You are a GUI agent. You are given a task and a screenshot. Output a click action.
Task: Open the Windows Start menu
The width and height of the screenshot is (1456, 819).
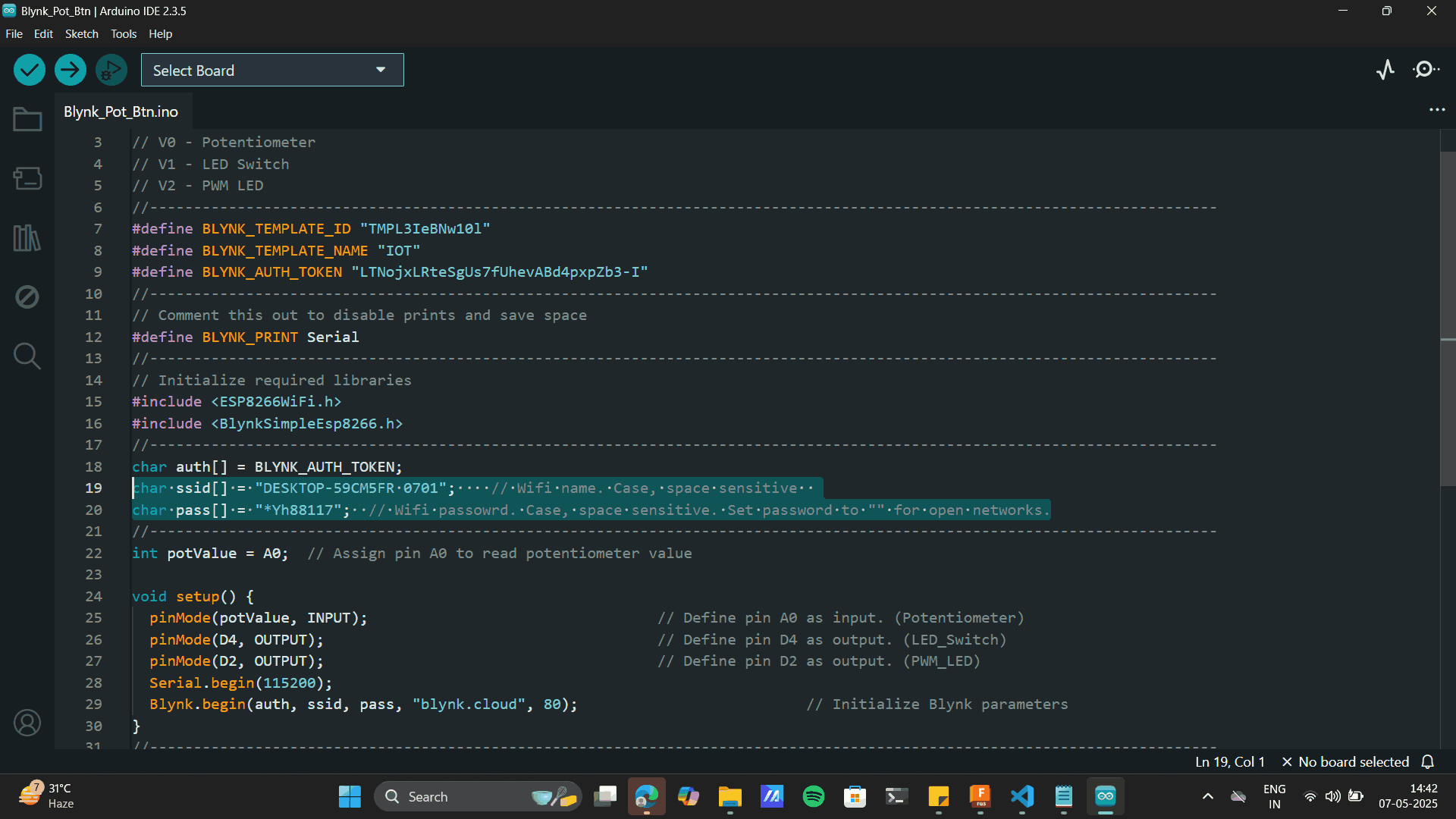pos(350,796)
